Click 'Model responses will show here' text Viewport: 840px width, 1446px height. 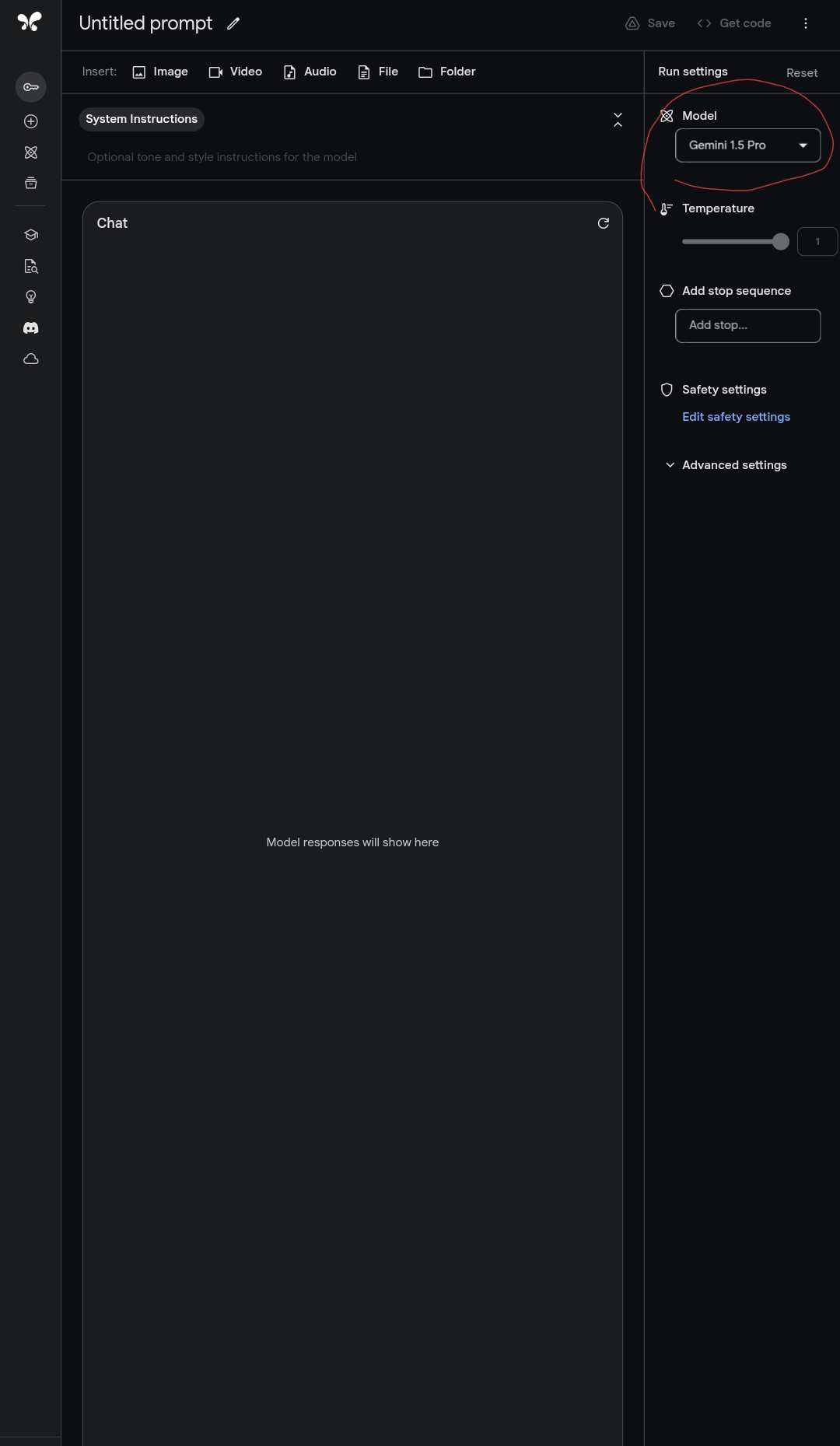point(352,842)
